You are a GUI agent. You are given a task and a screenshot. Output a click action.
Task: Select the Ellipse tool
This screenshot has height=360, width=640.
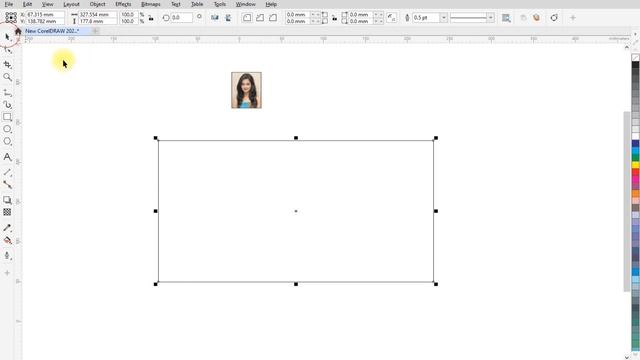[x=7, y=129]
